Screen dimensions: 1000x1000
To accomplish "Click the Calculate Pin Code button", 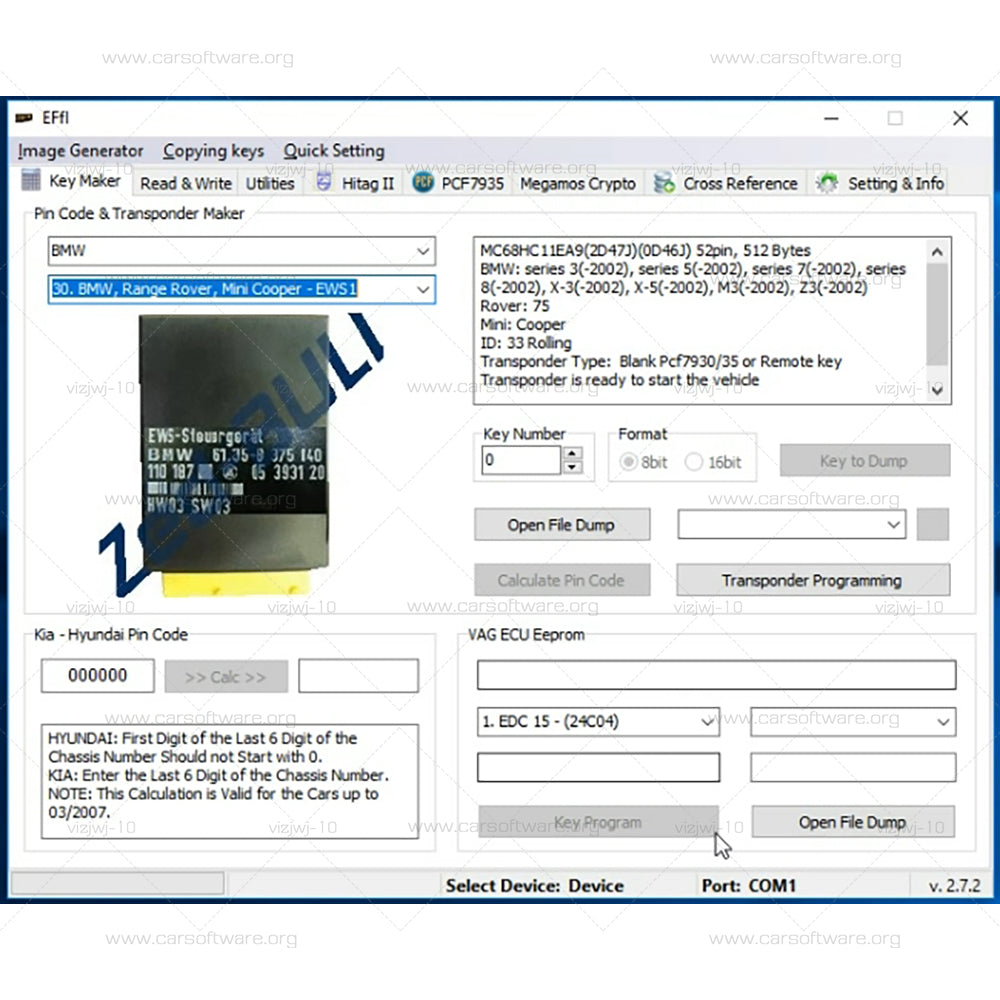I will coord(562,580).
